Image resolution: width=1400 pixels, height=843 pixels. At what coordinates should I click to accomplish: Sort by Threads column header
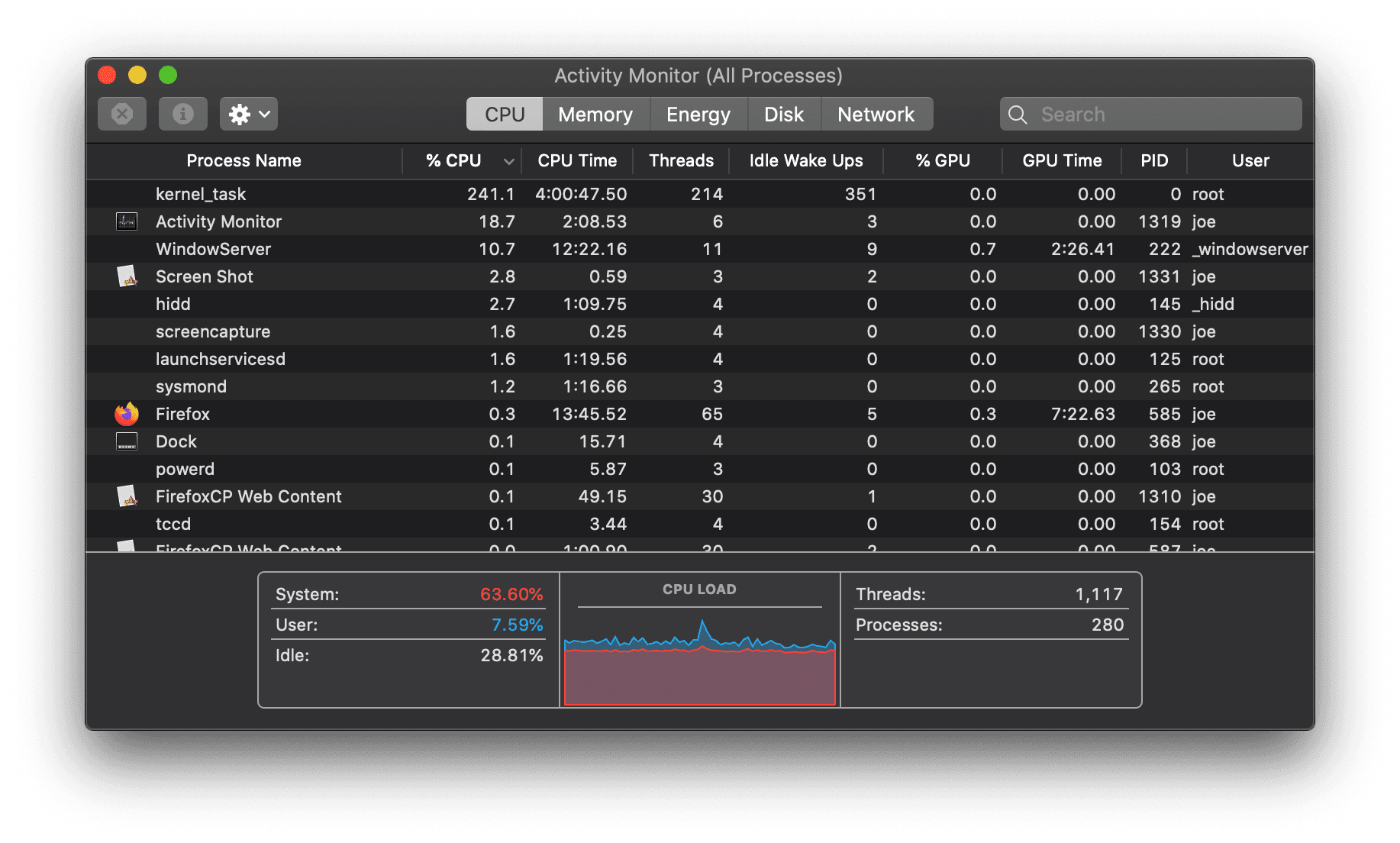[682, 161]
